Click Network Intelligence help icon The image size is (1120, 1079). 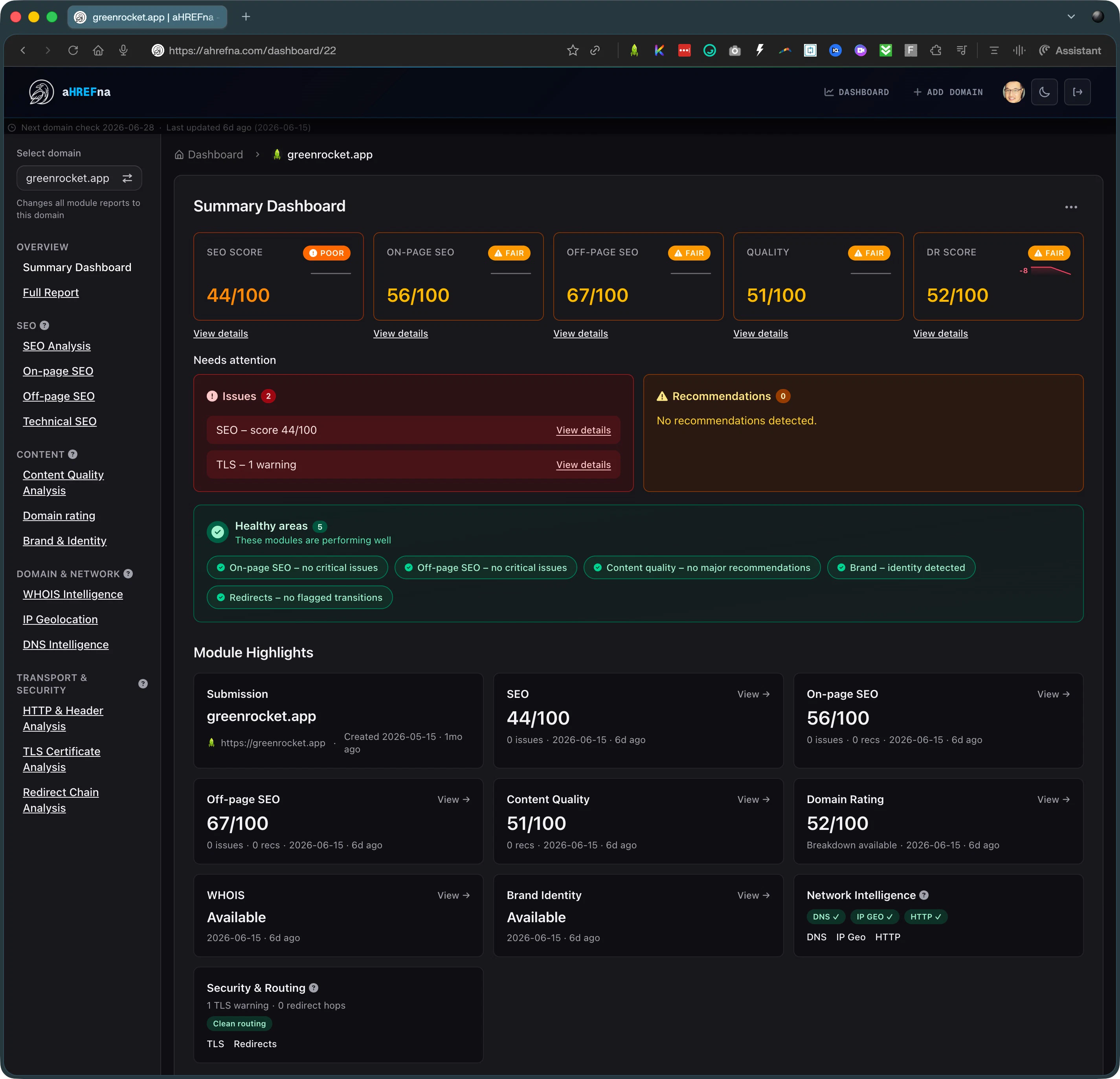924,895
